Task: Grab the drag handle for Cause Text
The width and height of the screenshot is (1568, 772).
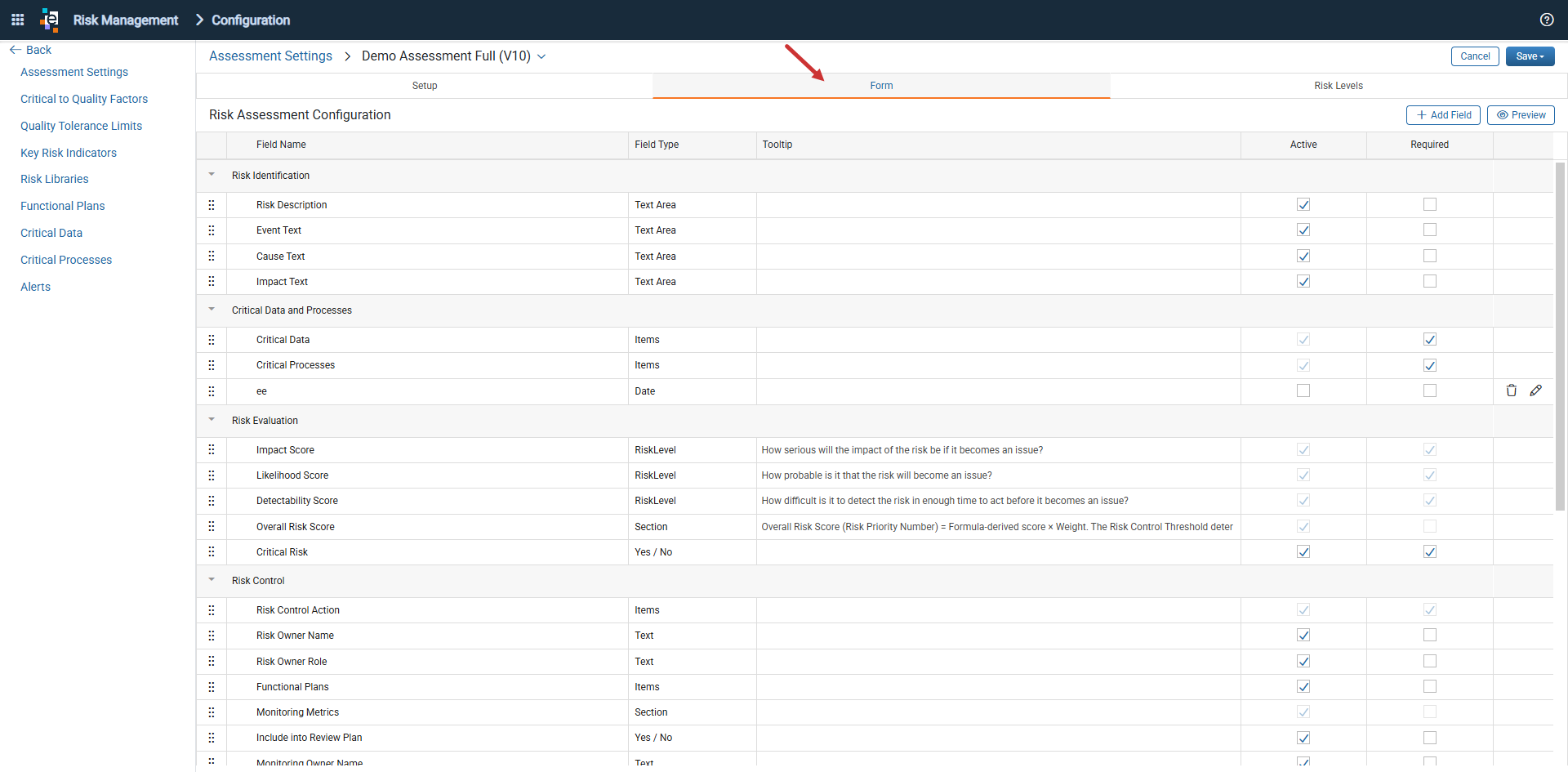Action: (212, 257)
